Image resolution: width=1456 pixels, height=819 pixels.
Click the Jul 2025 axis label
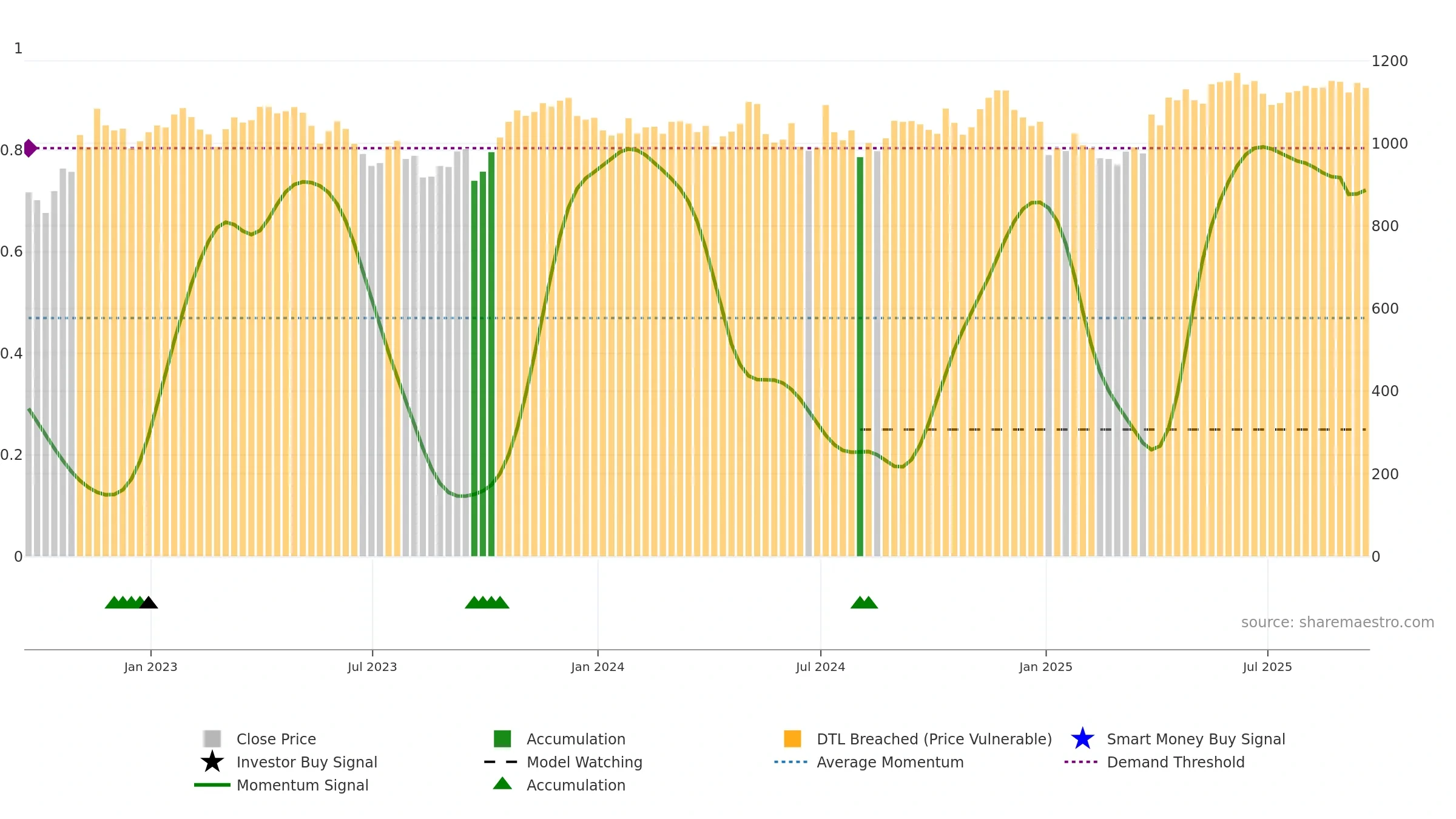click(1267, 667)
